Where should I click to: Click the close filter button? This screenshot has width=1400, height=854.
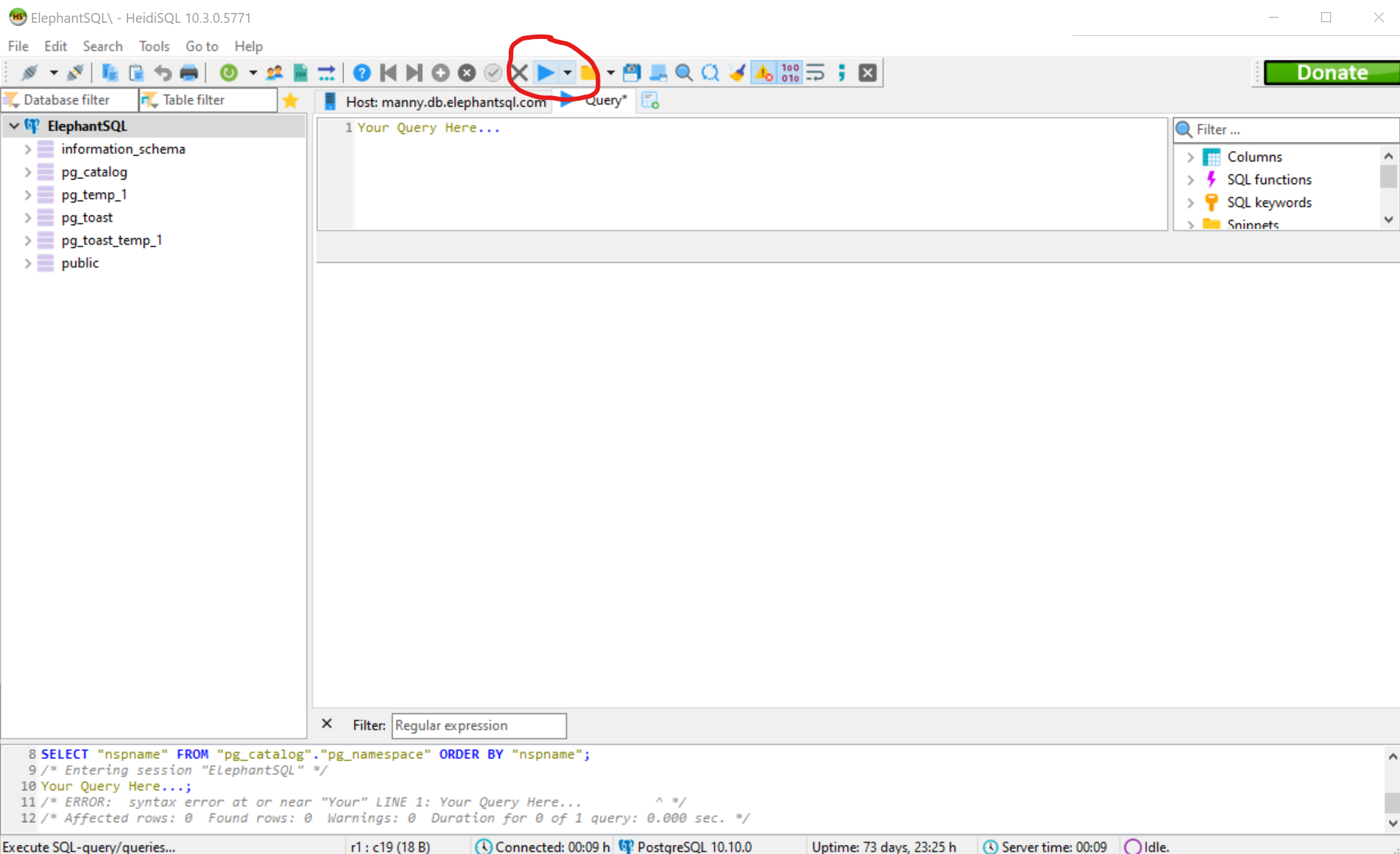(x=326, y=725)
